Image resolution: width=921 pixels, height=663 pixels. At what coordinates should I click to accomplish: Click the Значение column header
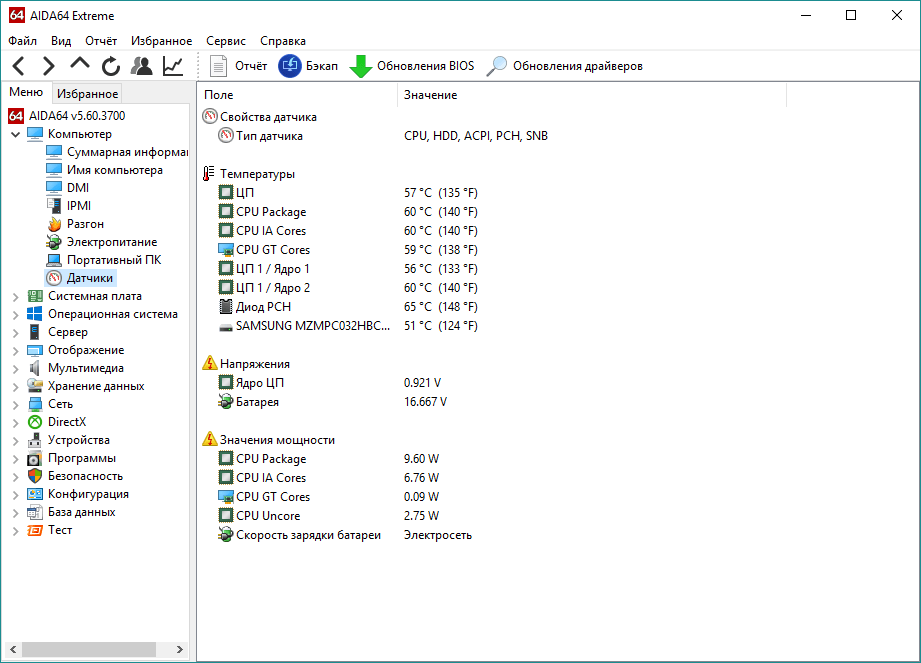[592, 95]
